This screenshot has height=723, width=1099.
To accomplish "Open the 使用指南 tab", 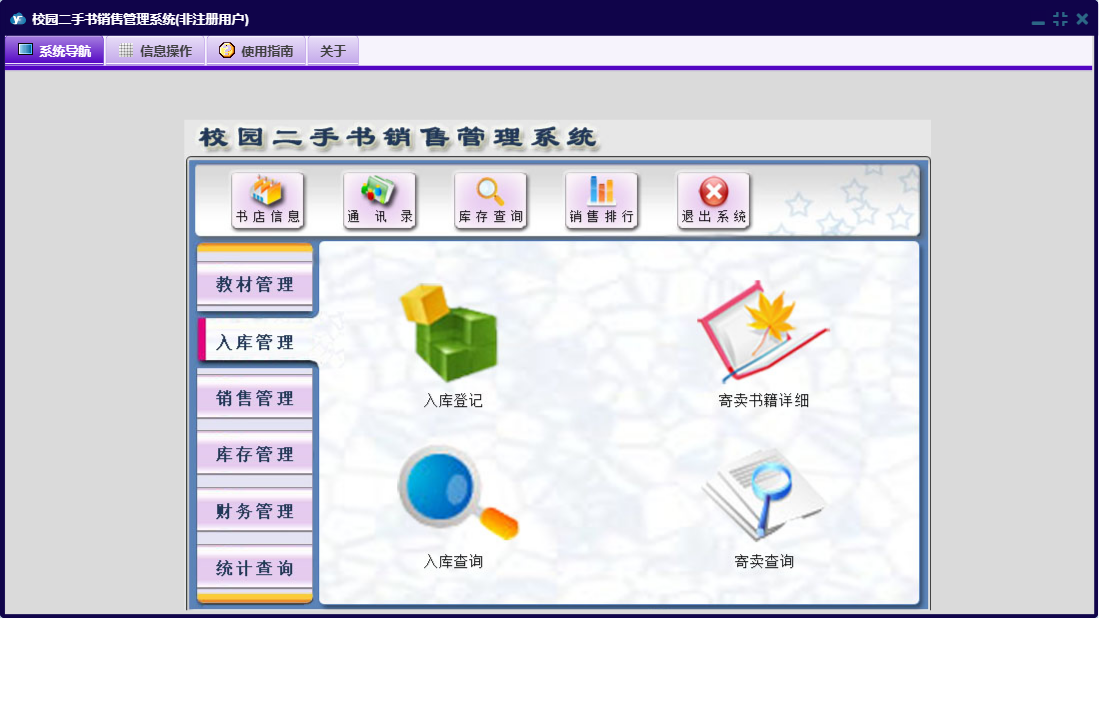I will [x=257, y=50].
